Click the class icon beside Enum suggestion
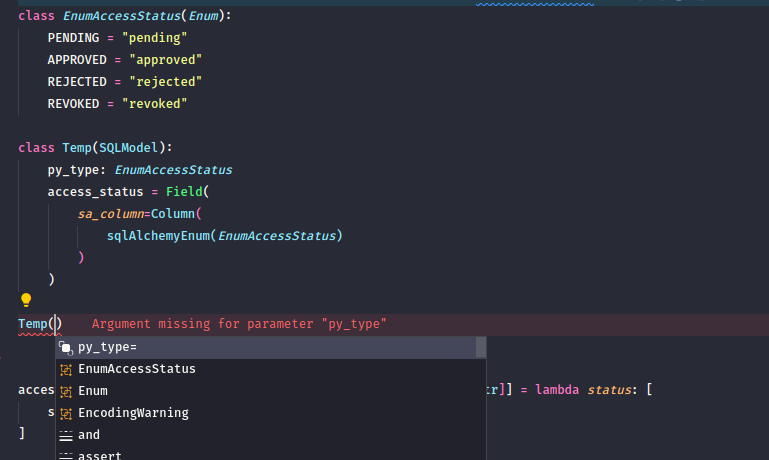Screen dimensions: 769x460 click(x=66, y=391)
